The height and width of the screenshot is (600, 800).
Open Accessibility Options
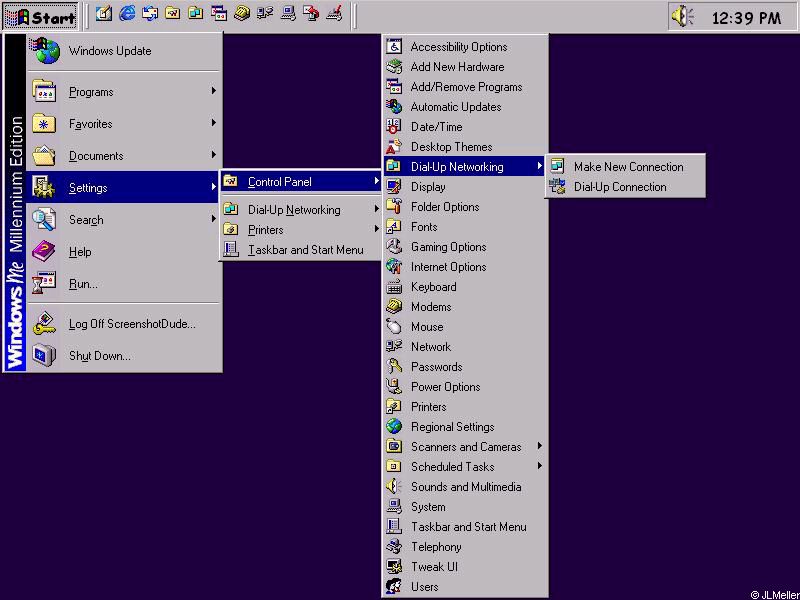[465, 47]
